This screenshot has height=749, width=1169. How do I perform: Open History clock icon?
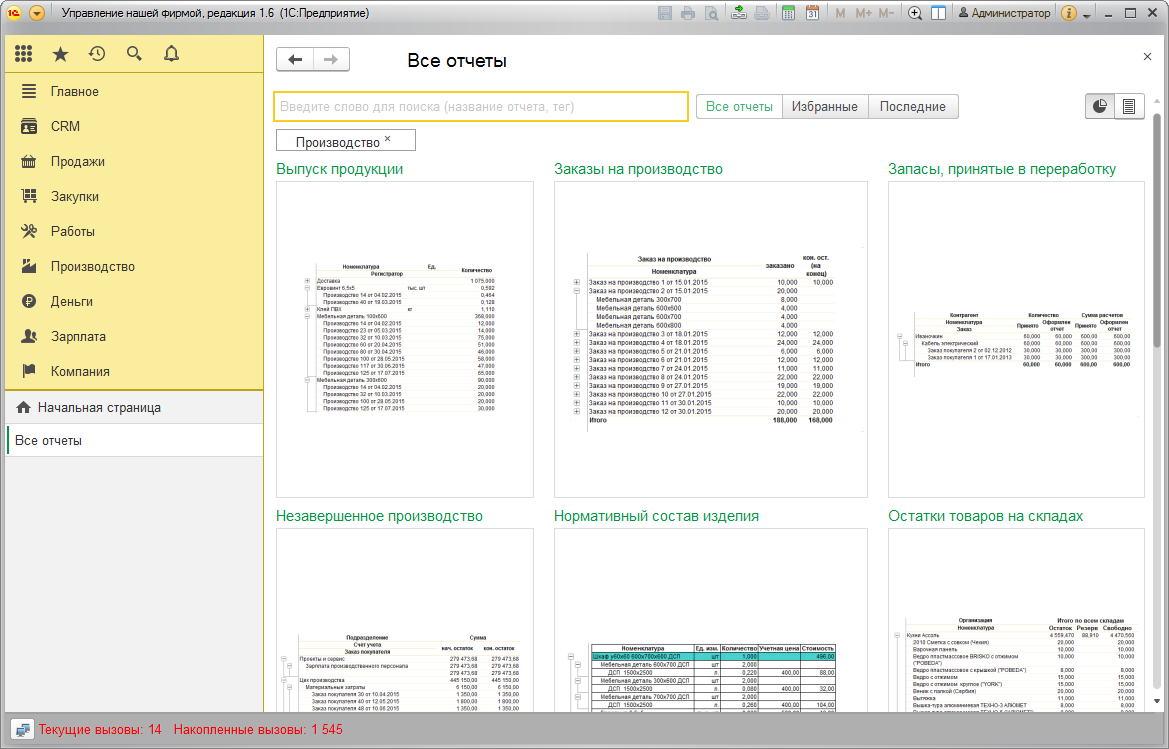[x=97, y=54]
